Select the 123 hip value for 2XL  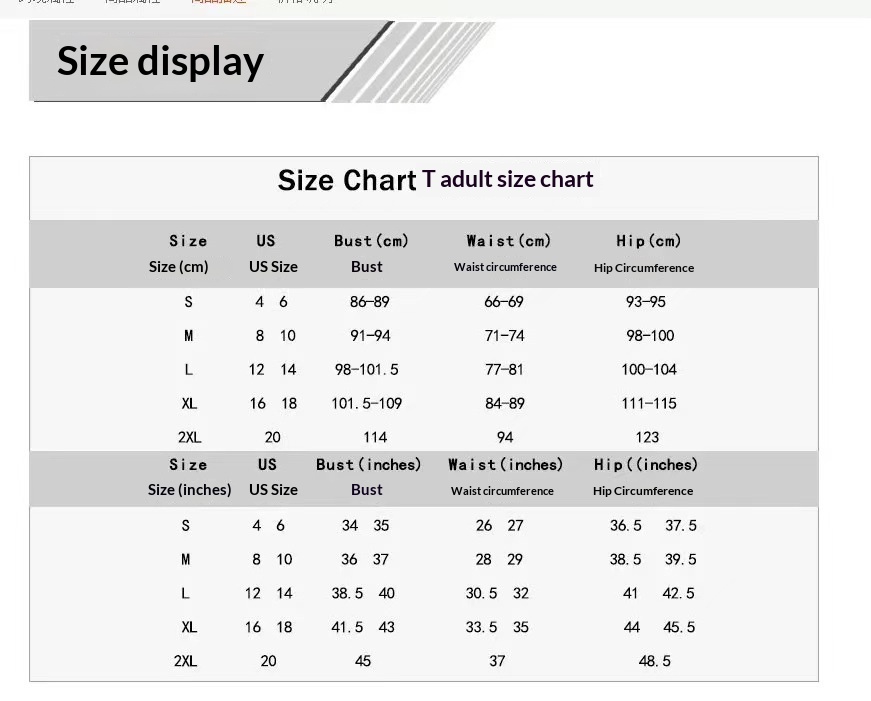[647, 437]
